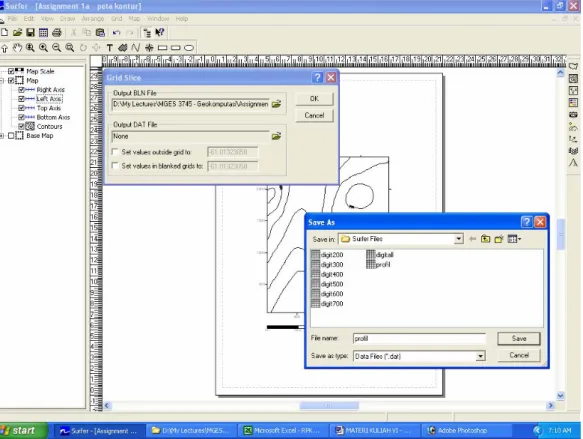Click the Contour Map icon in right toolbar
The height and width of the screenshot is (439, 583).
573,78
